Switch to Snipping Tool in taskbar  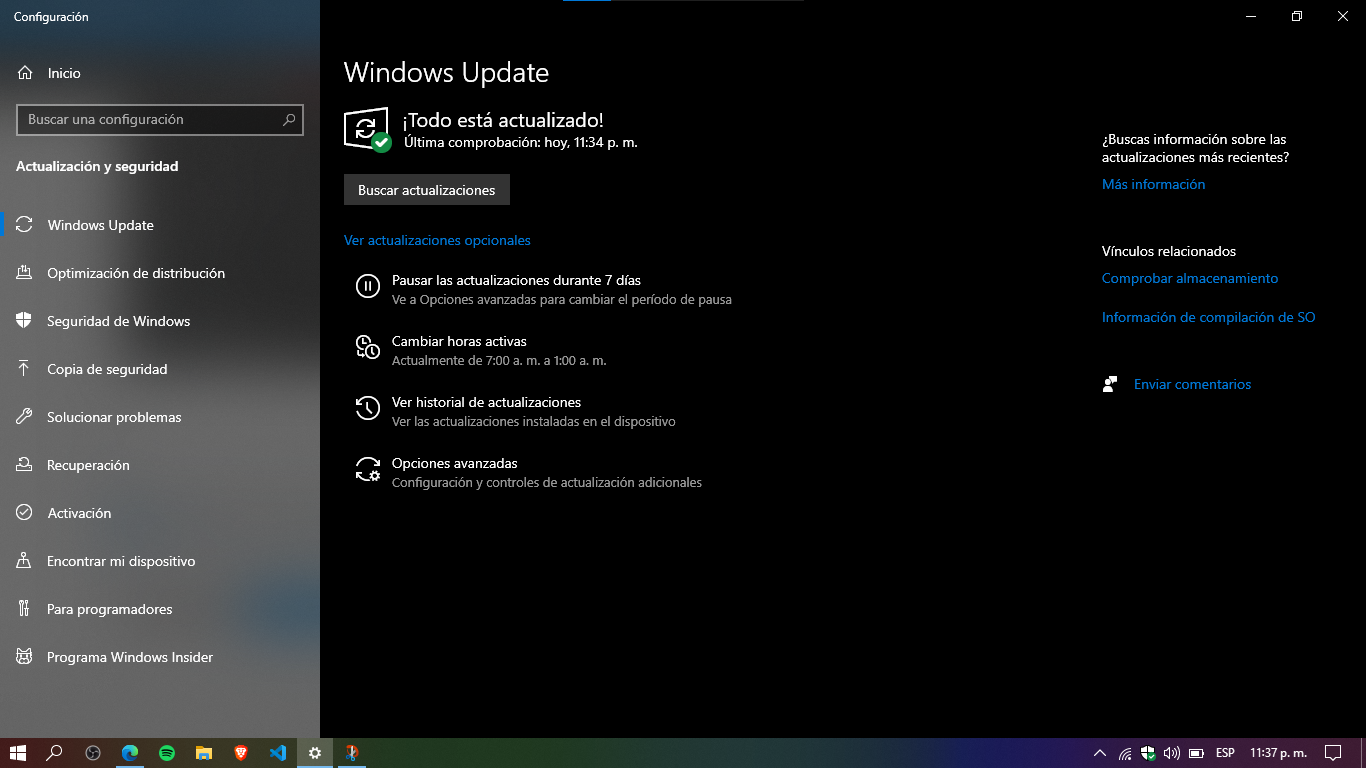click(352, 753)
